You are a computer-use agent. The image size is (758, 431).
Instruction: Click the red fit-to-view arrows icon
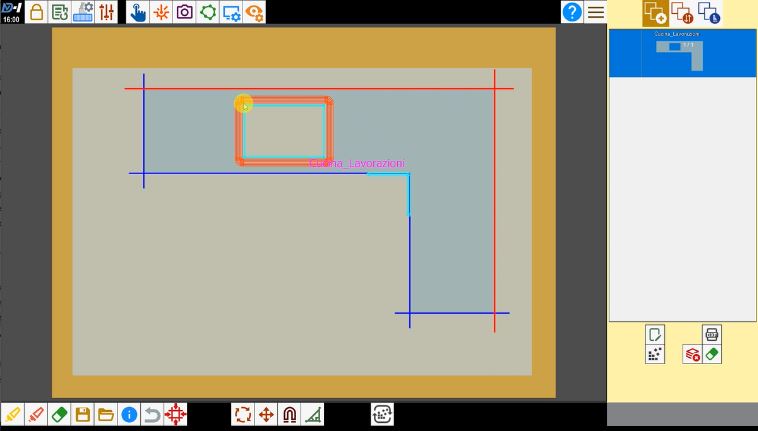tap(175, 415)
